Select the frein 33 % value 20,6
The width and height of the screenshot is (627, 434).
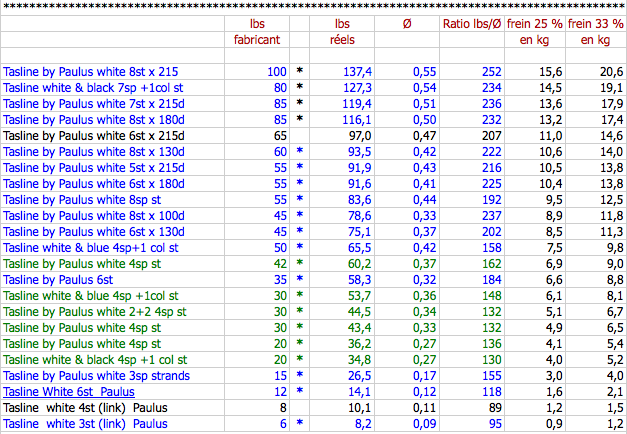[x=611, y=72]
